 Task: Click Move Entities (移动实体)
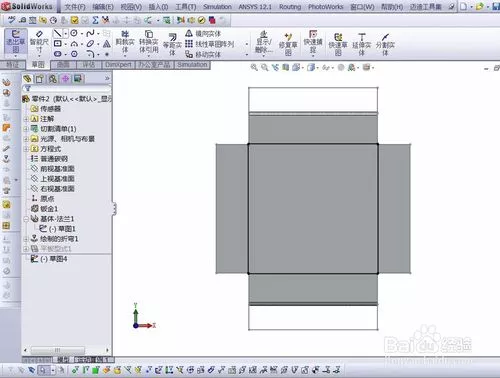(203, 54)
